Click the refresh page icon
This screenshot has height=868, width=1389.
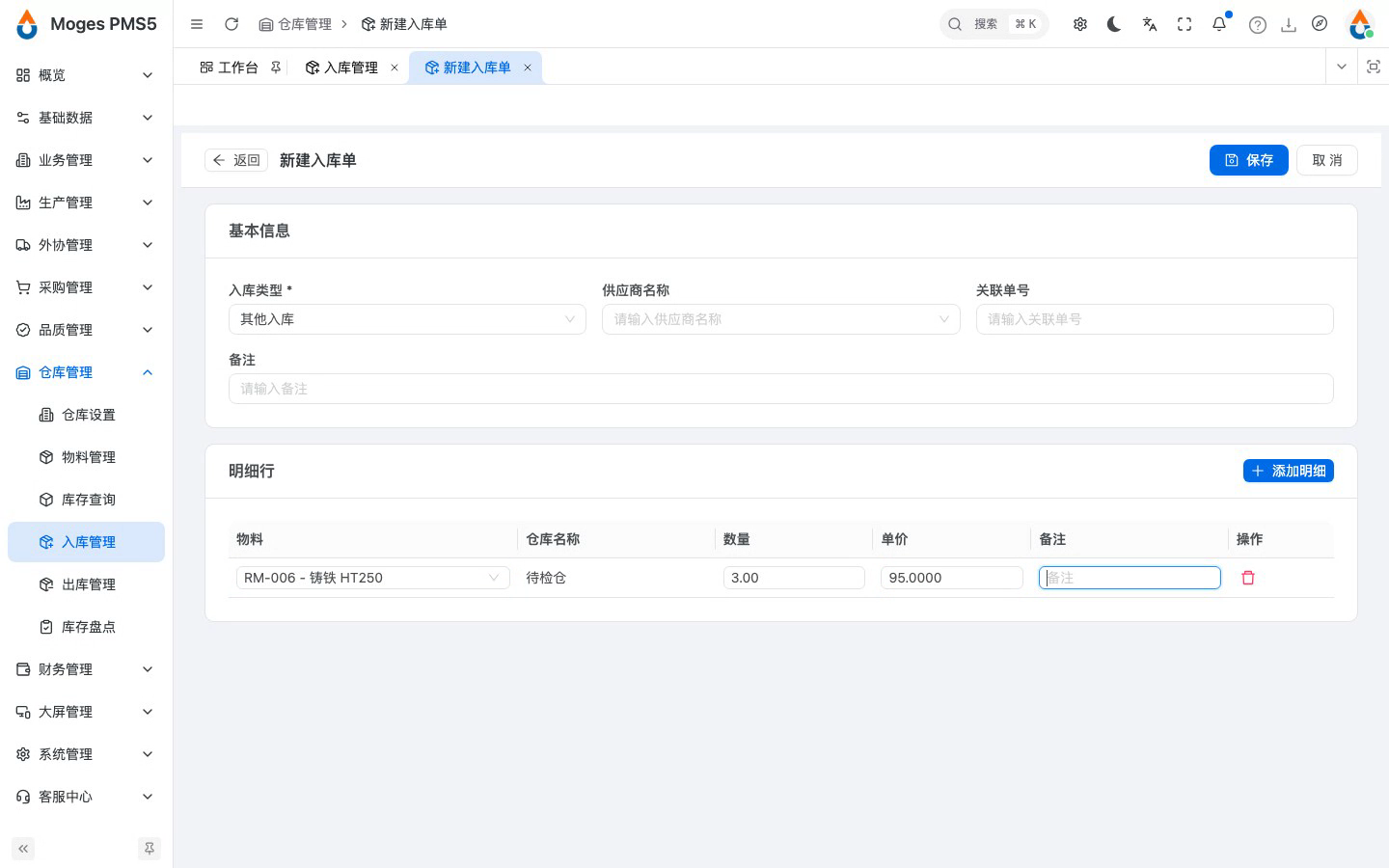point(231,24)
